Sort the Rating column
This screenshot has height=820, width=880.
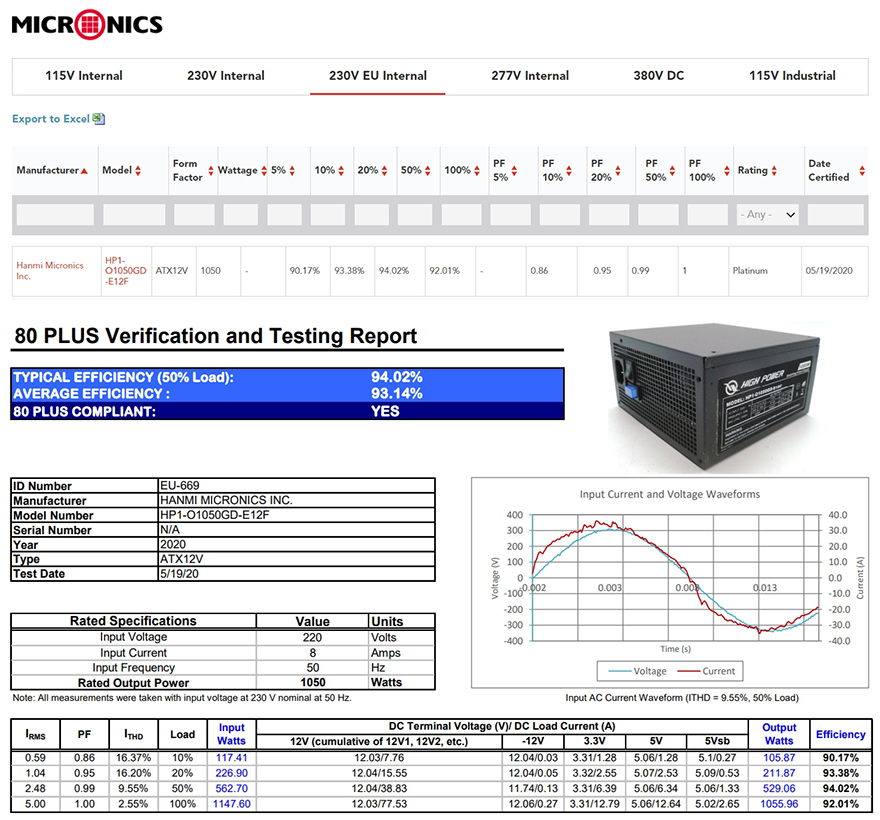(x=774, y=171)
